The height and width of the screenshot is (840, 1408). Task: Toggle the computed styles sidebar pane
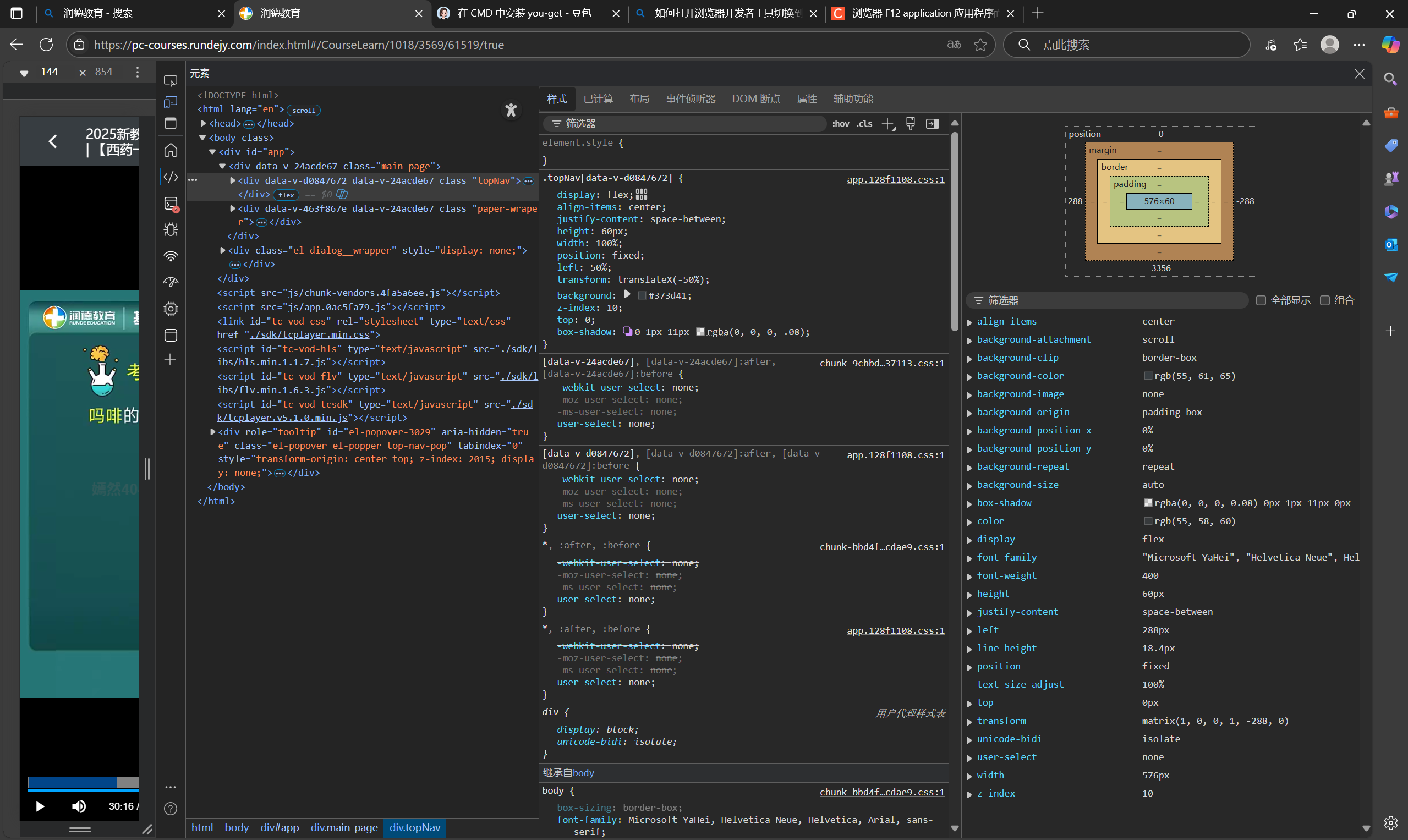click(x=932, y=123)
